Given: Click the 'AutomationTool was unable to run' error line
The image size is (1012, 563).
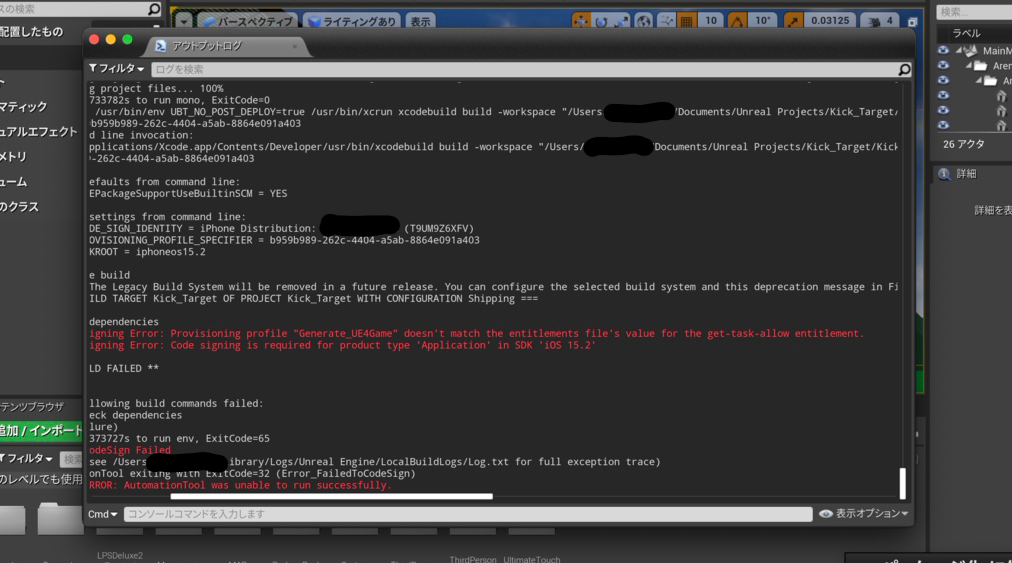Looking at the screenshot, I should click(240, 485).
